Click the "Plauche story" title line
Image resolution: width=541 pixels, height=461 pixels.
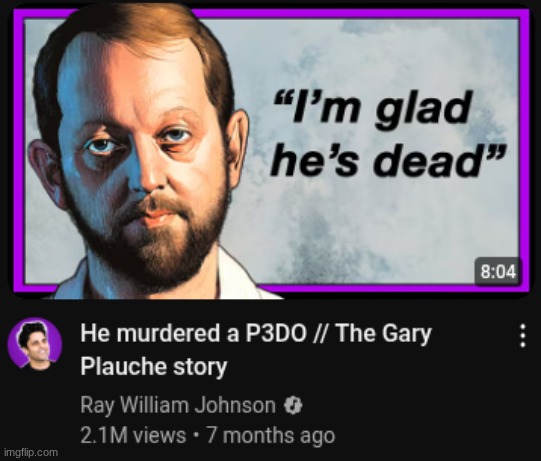point(154,366)
